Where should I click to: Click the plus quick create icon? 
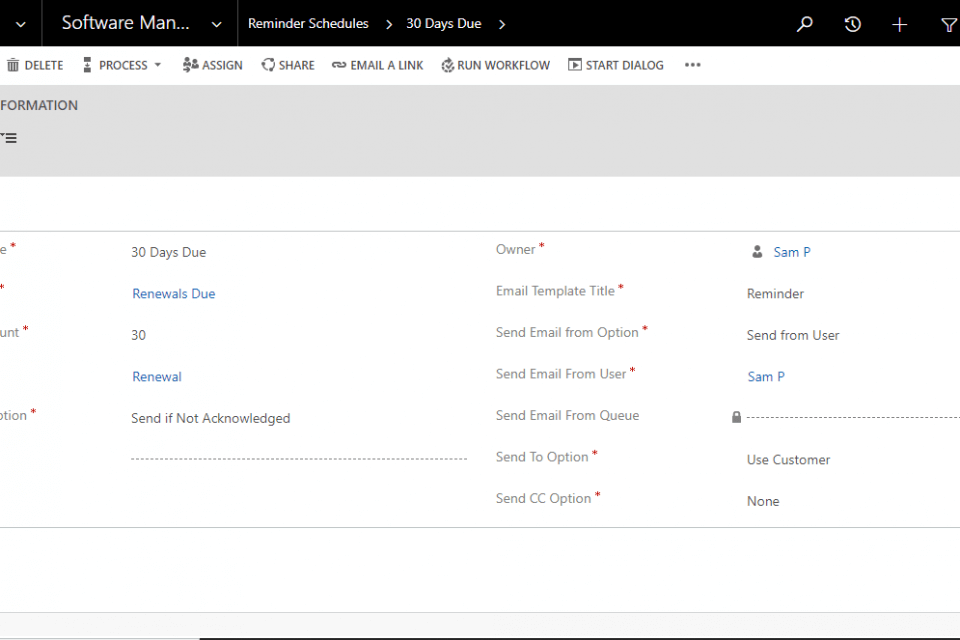(x=899, y=24)
